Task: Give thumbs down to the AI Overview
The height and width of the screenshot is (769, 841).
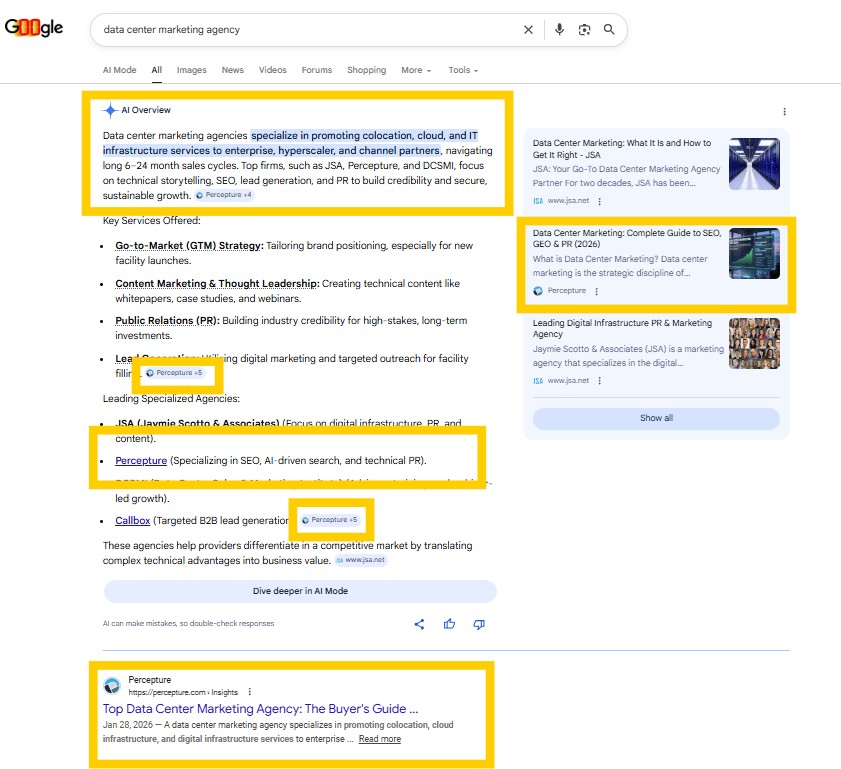Action: point(478,623)
